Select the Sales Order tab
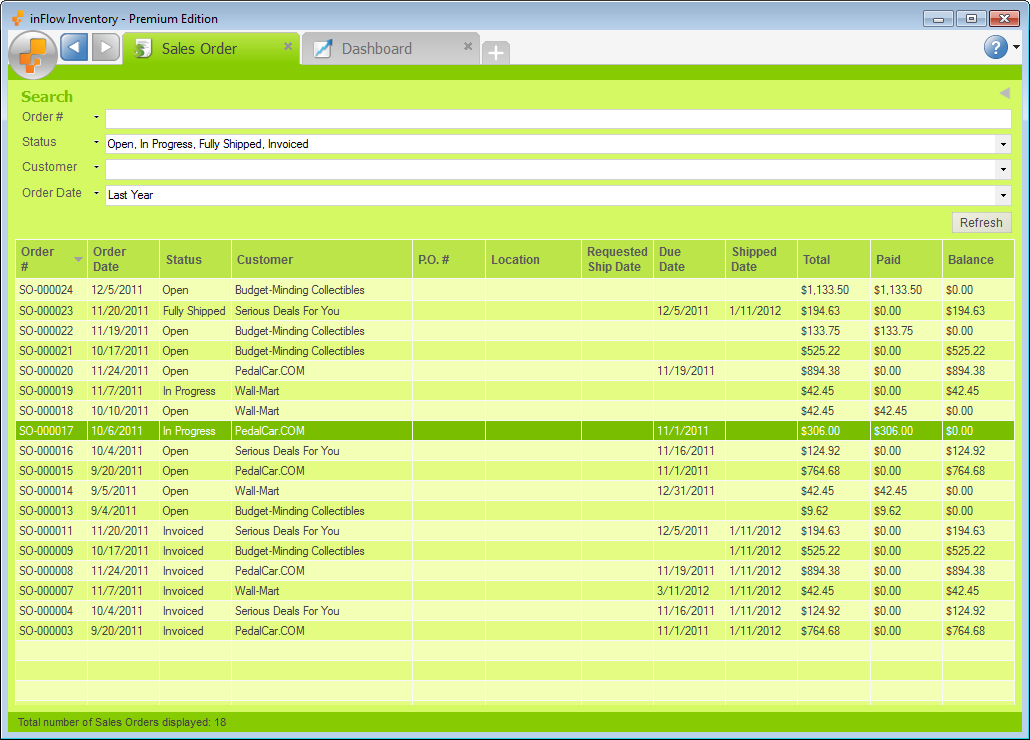1030x740 pixels. 211,49
